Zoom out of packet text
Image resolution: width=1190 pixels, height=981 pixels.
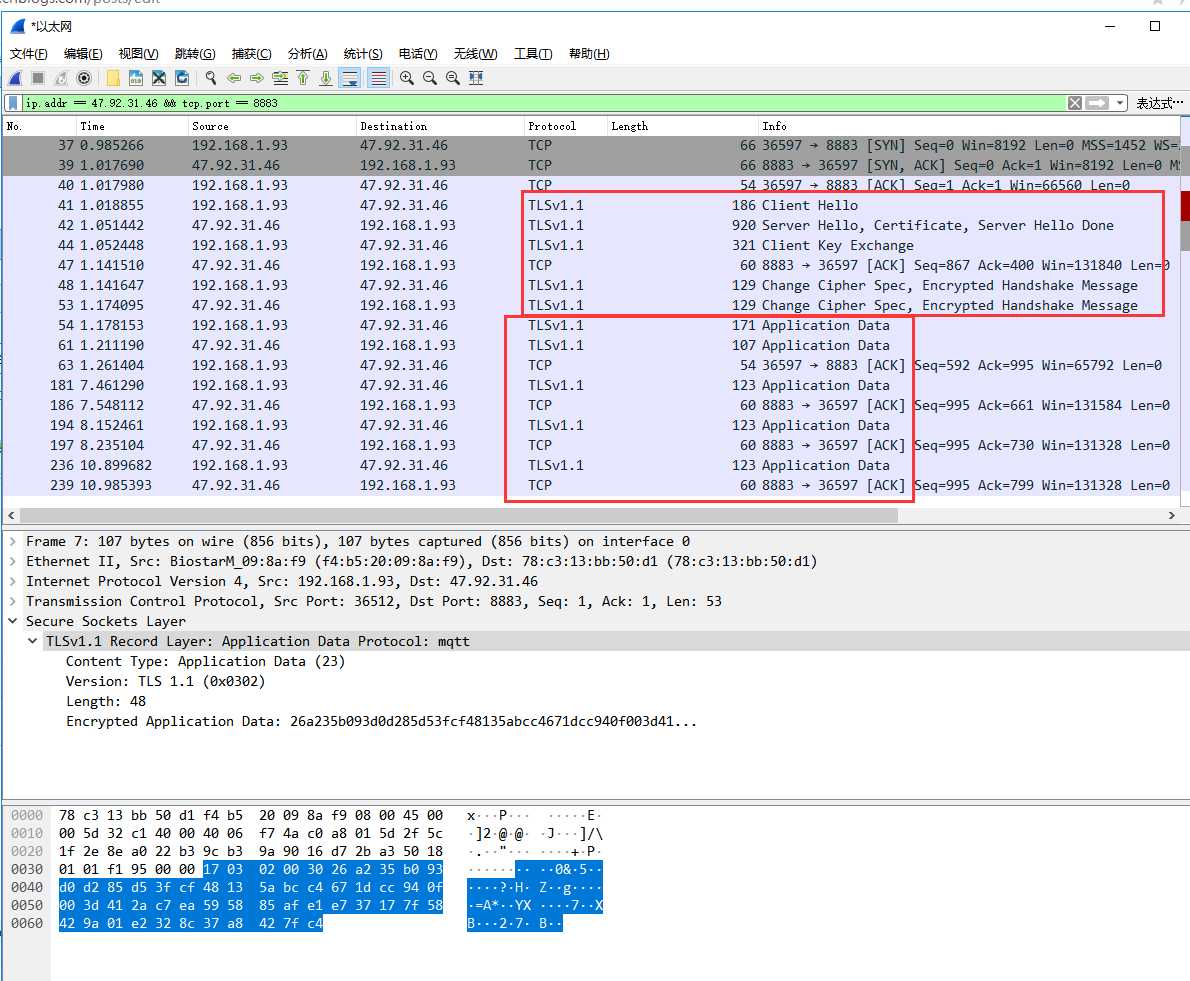pyautogui.click(x=430, y=78)
